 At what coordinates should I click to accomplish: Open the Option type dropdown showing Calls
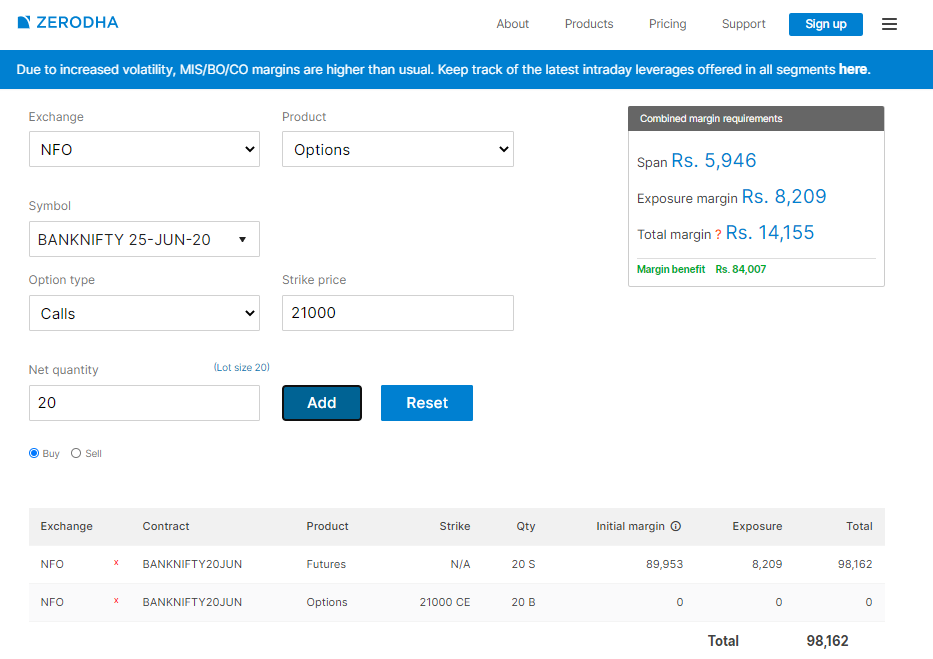(x=144, y=313)
